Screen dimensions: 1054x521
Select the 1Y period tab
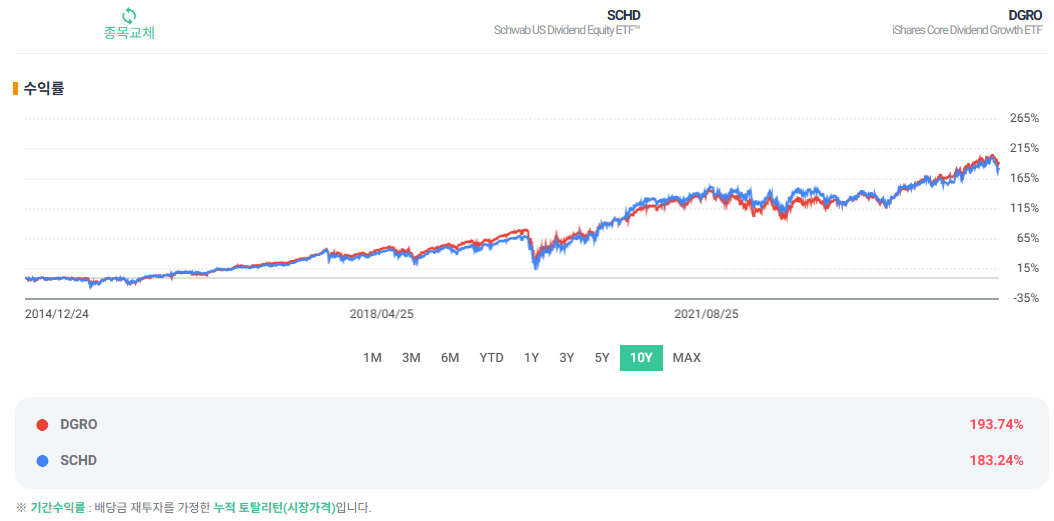coord(532,358)
